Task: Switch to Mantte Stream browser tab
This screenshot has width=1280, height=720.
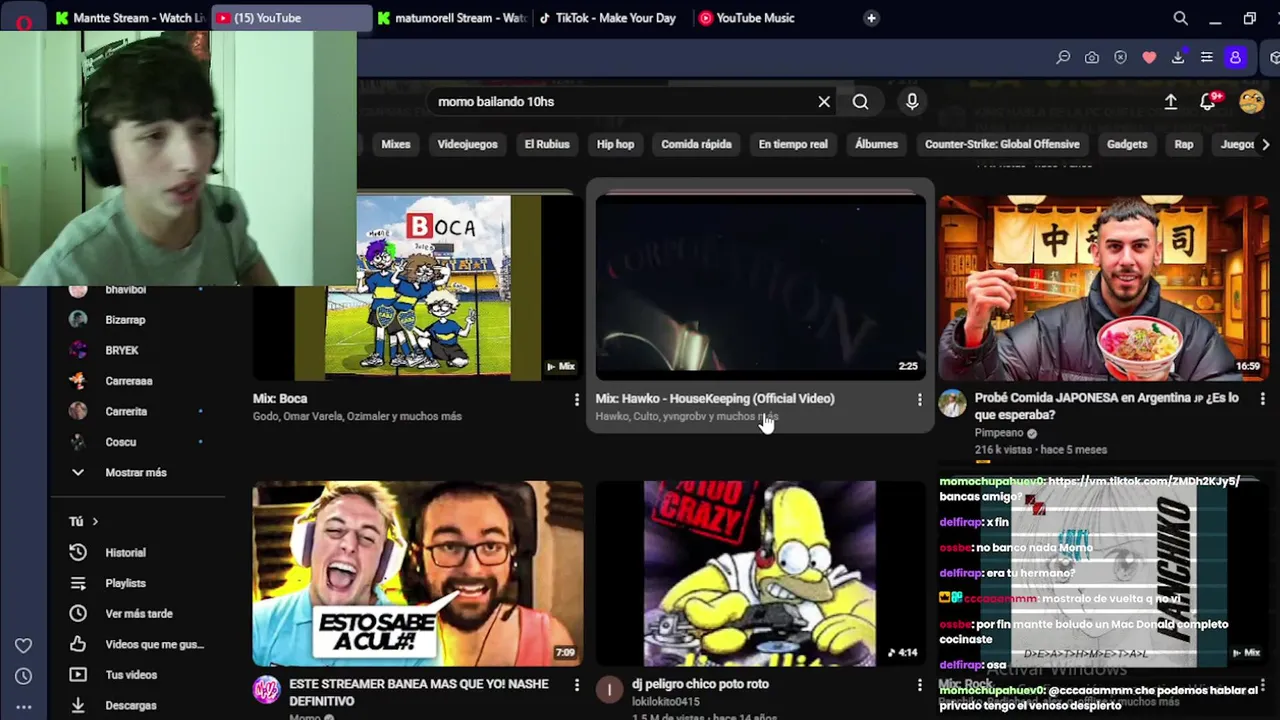Action: [130, 18]
